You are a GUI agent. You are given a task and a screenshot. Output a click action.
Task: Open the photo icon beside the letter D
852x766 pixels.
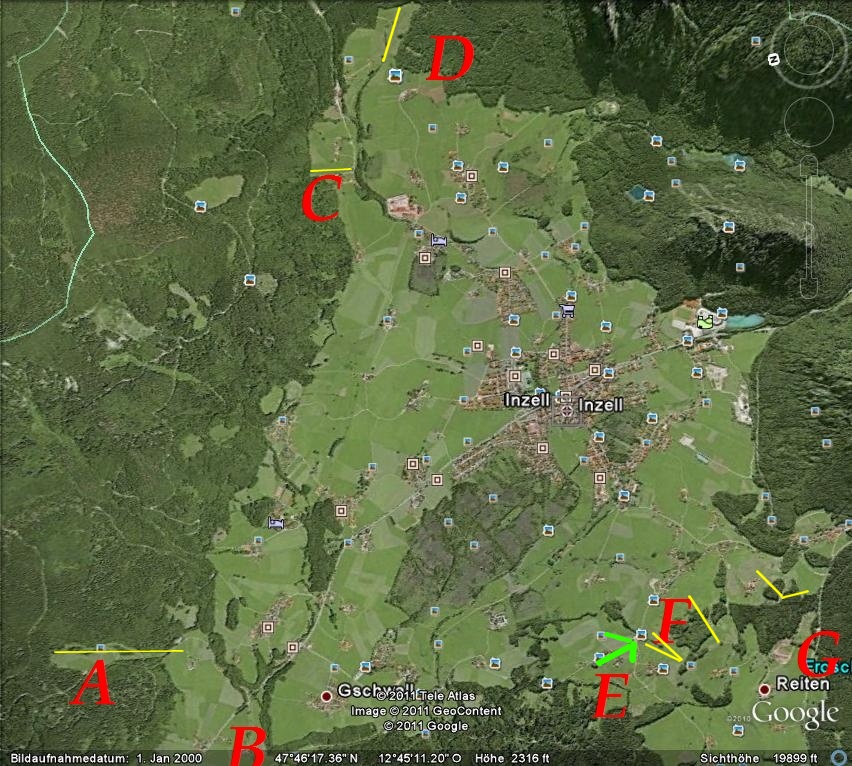[x=395, y=75]
